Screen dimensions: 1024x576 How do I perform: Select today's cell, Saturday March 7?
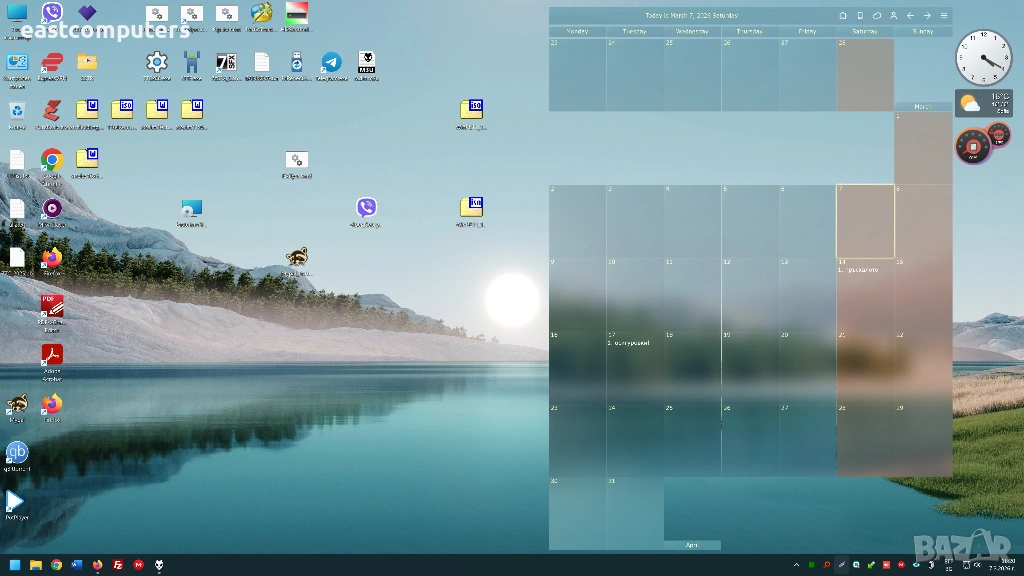point(865,221)
